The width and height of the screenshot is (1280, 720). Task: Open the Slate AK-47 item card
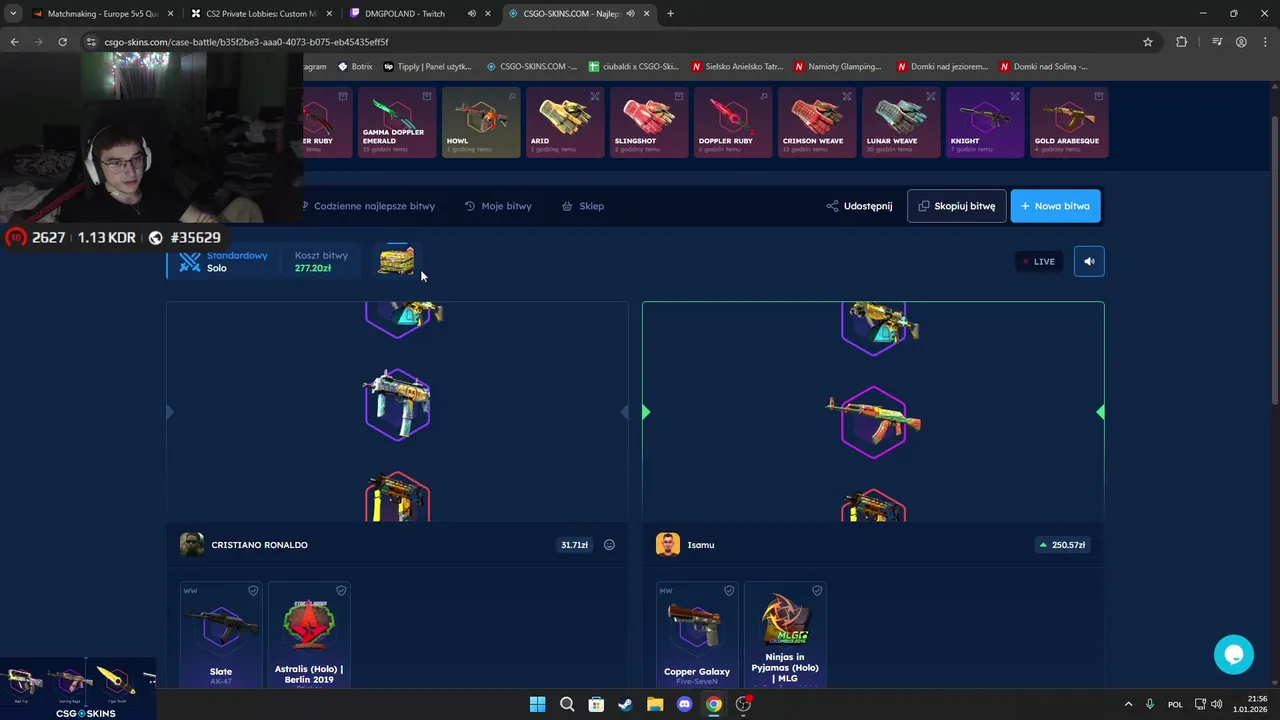tap(221, 635)
